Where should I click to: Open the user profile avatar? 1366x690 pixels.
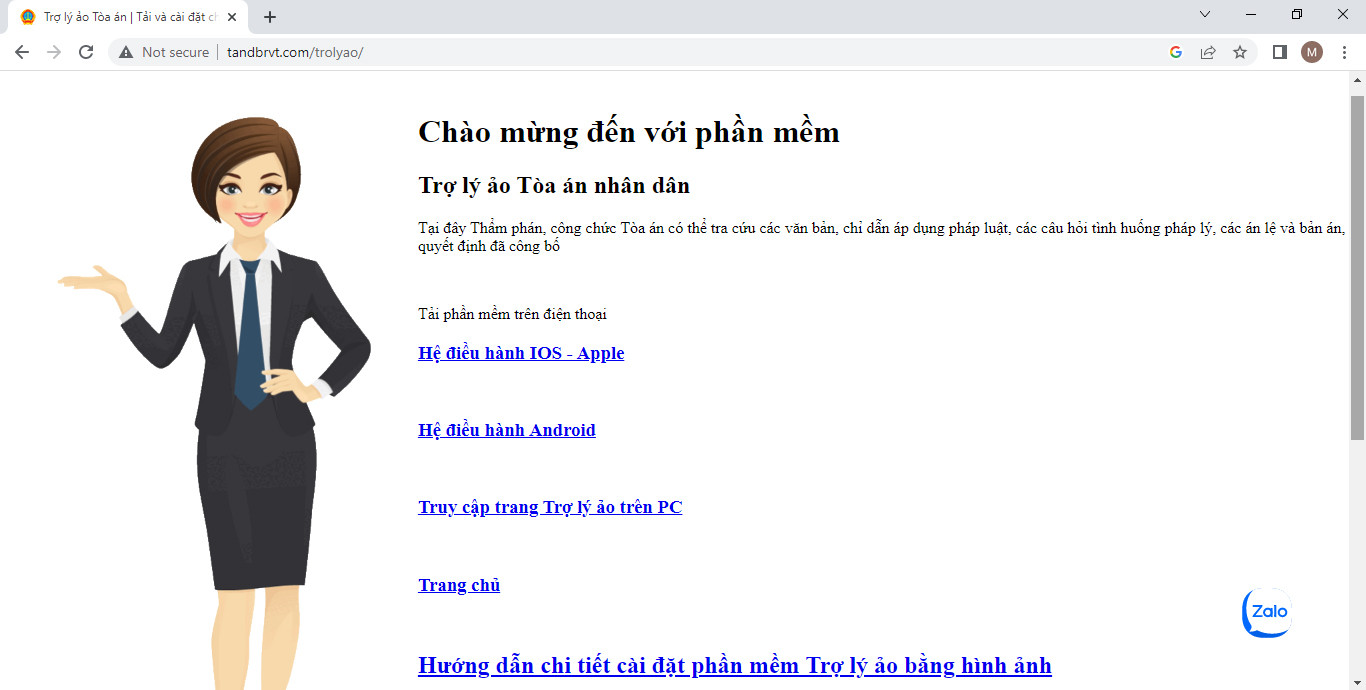click(x=1311, y=52)
